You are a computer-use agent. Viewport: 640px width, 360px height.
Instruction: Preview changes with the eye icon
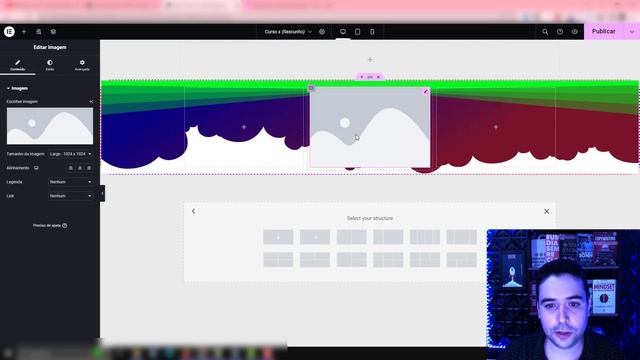pyautogui.click(x=575, y=31)
